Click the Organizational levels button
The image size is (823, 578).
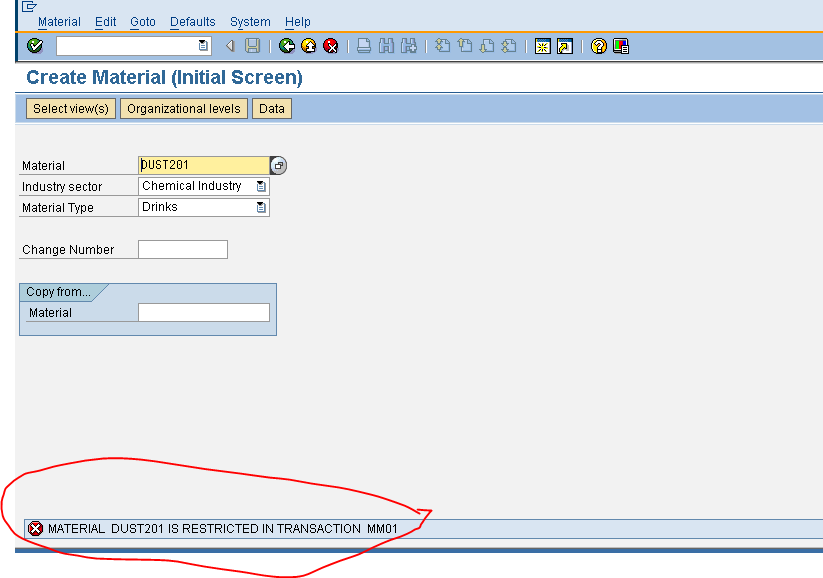pyautogui.click(x=183, y=108)
